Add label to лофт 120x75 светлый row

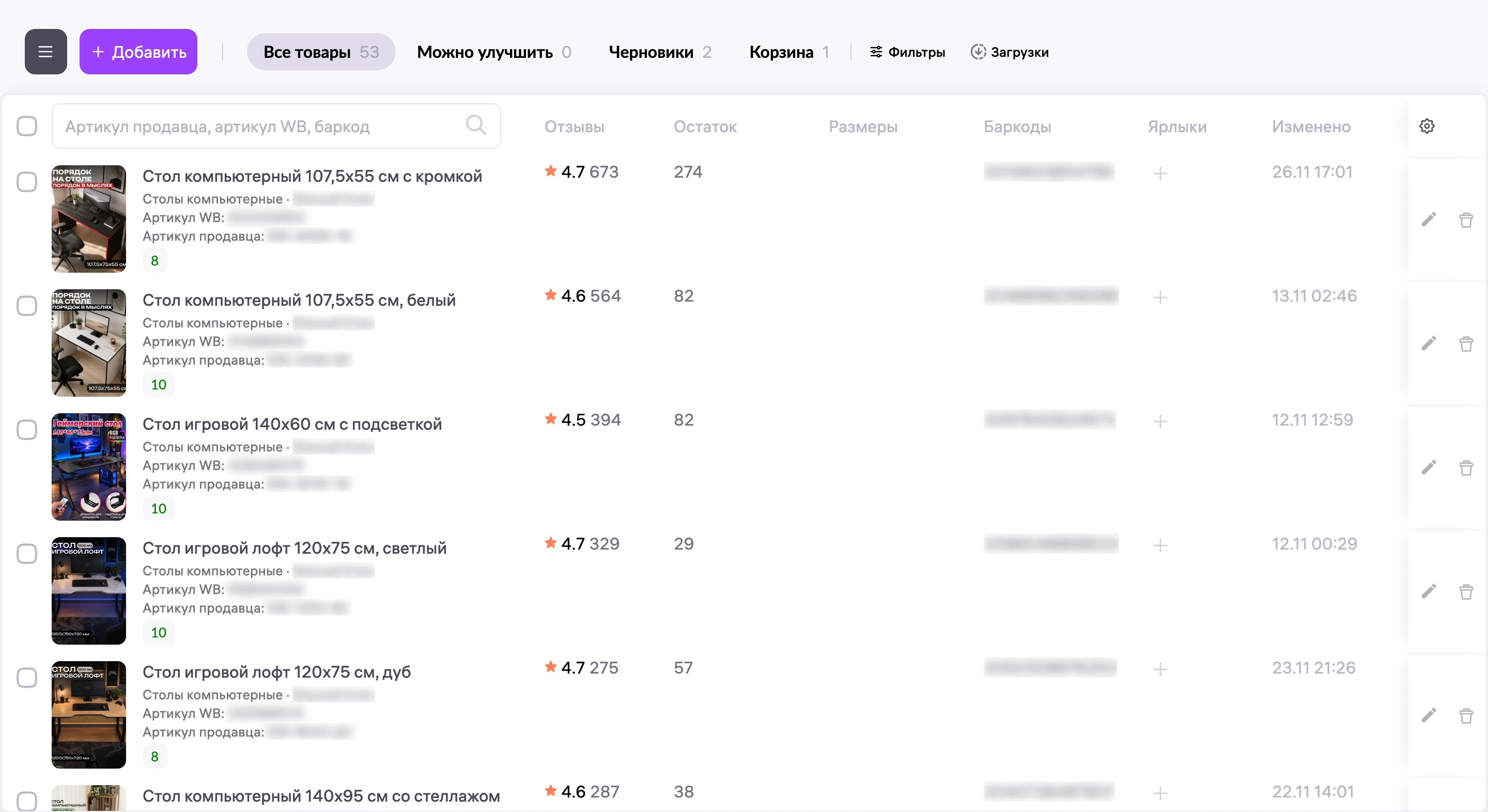coord(1160,545)
